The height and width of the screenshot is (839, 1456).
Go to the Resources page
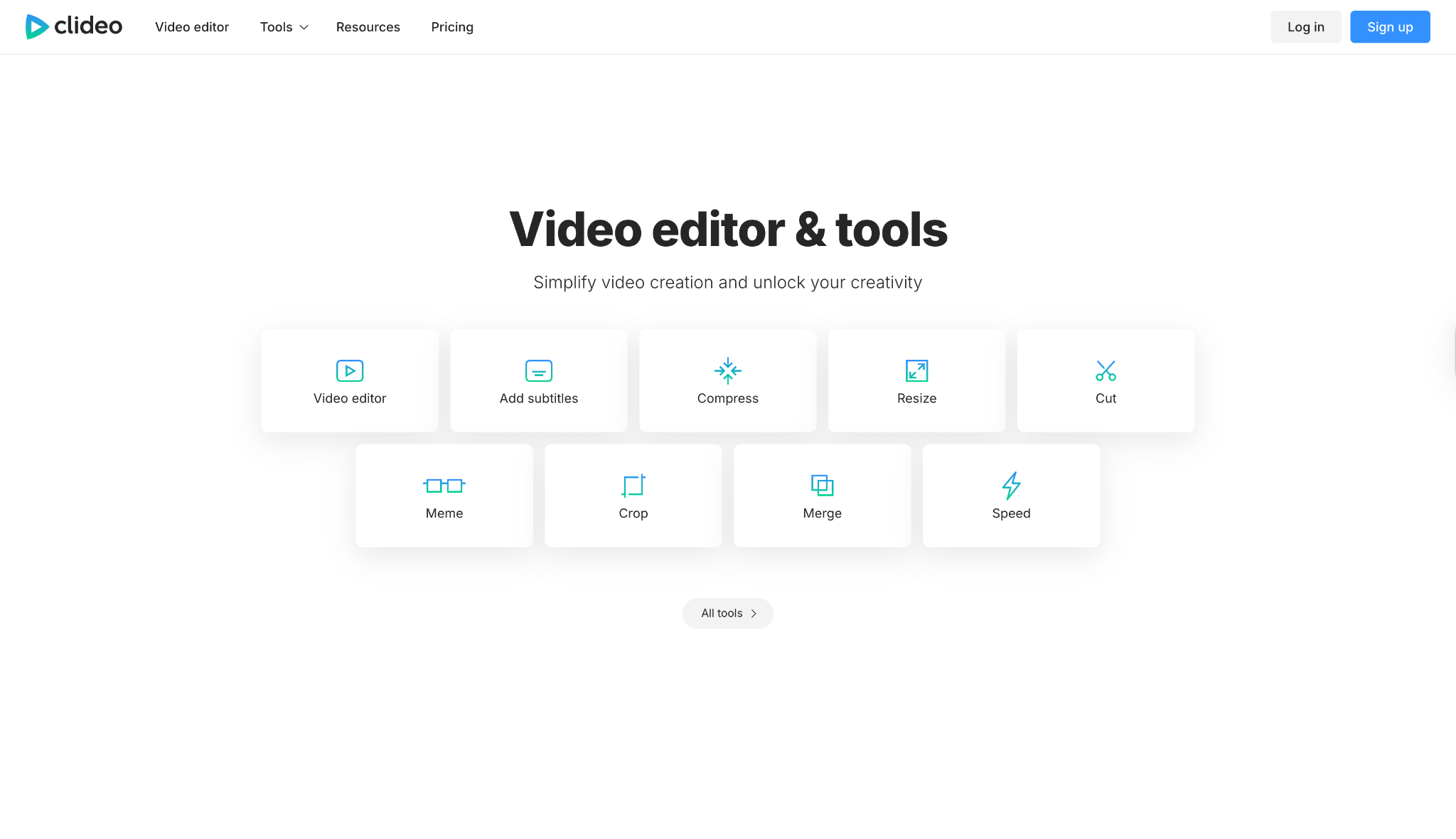click(368, 27)
